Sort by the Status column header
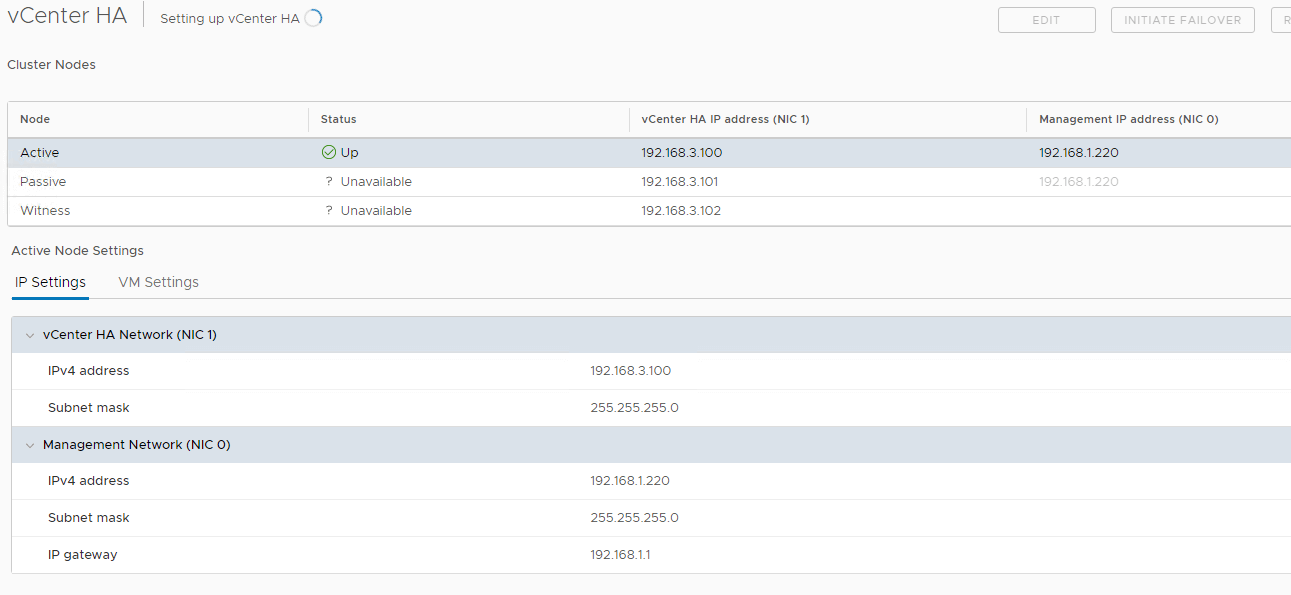1291x595 pixels. tap(339, 119)
